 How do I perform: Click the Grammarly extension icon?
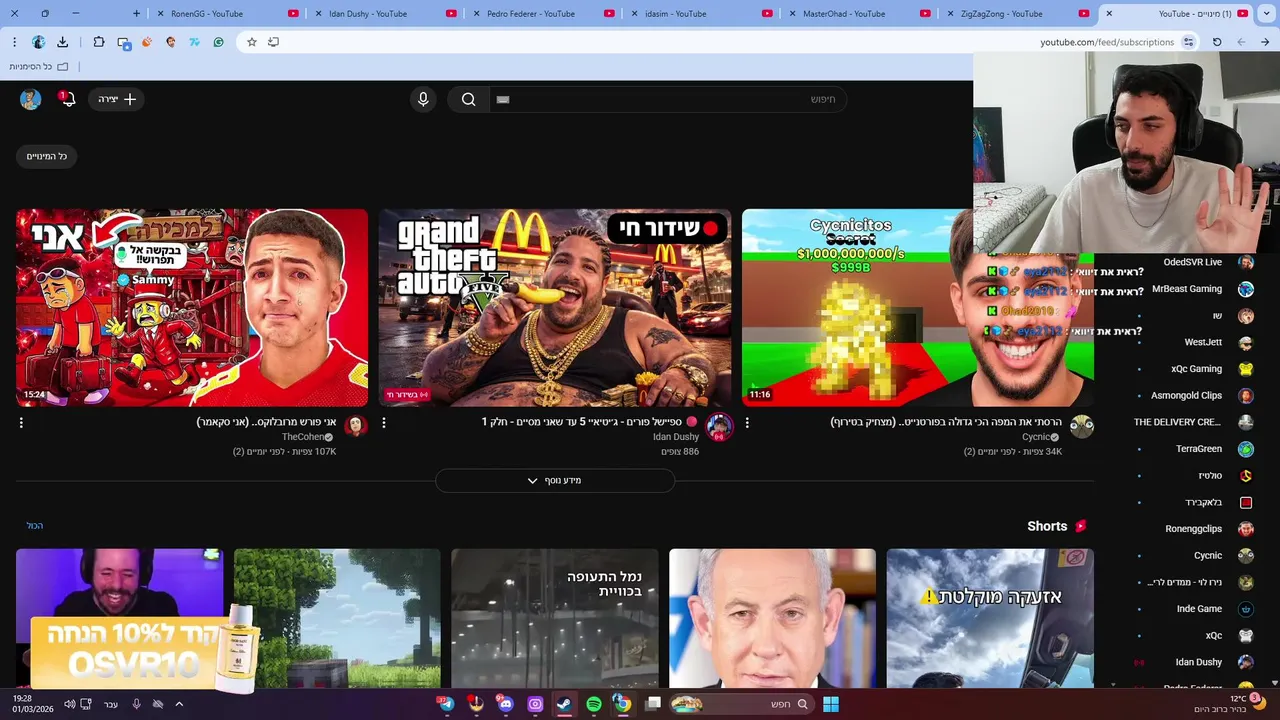(x=218, y=42)
